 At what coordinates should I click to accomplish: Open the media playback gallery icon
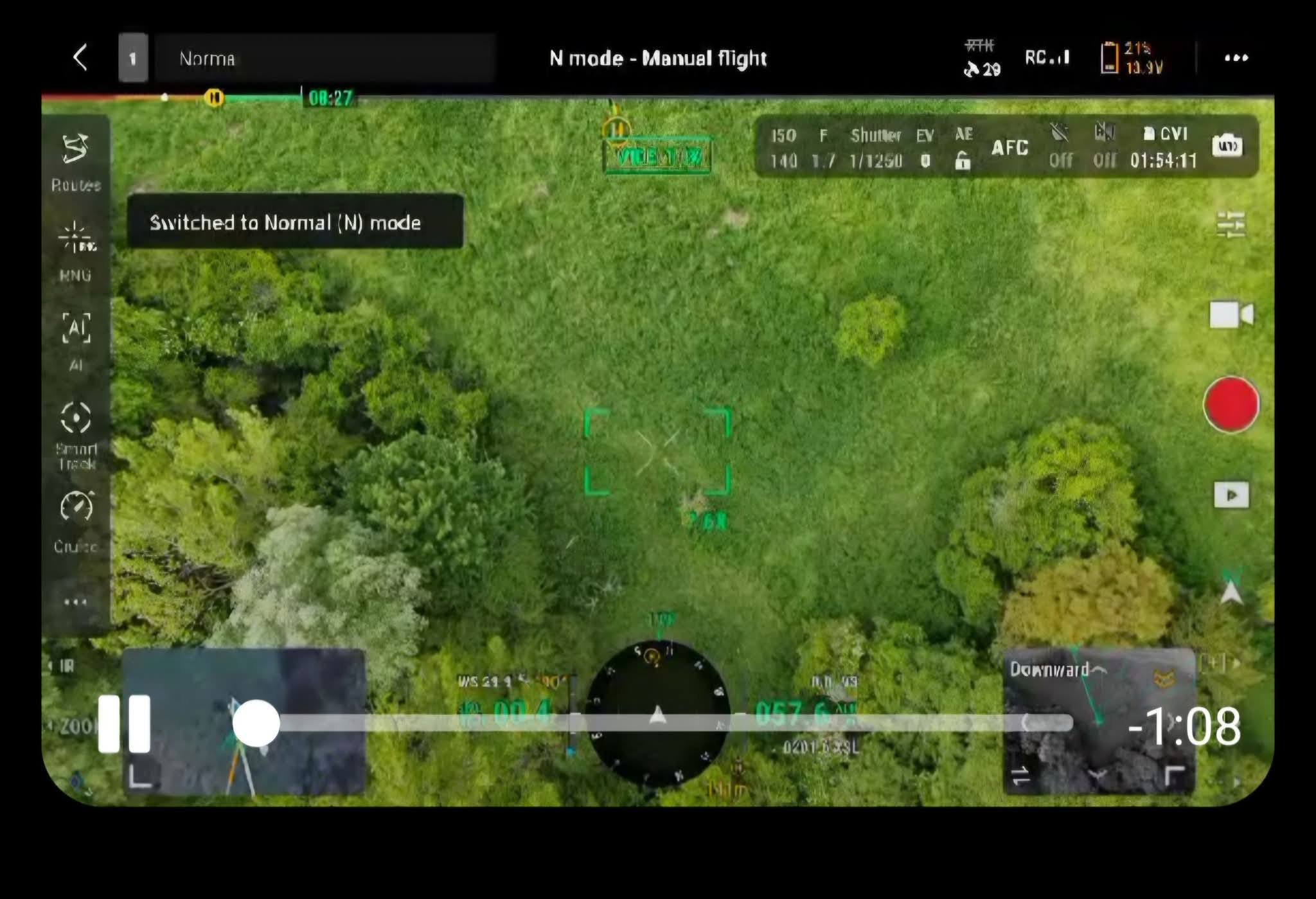tap(1231, 495)
